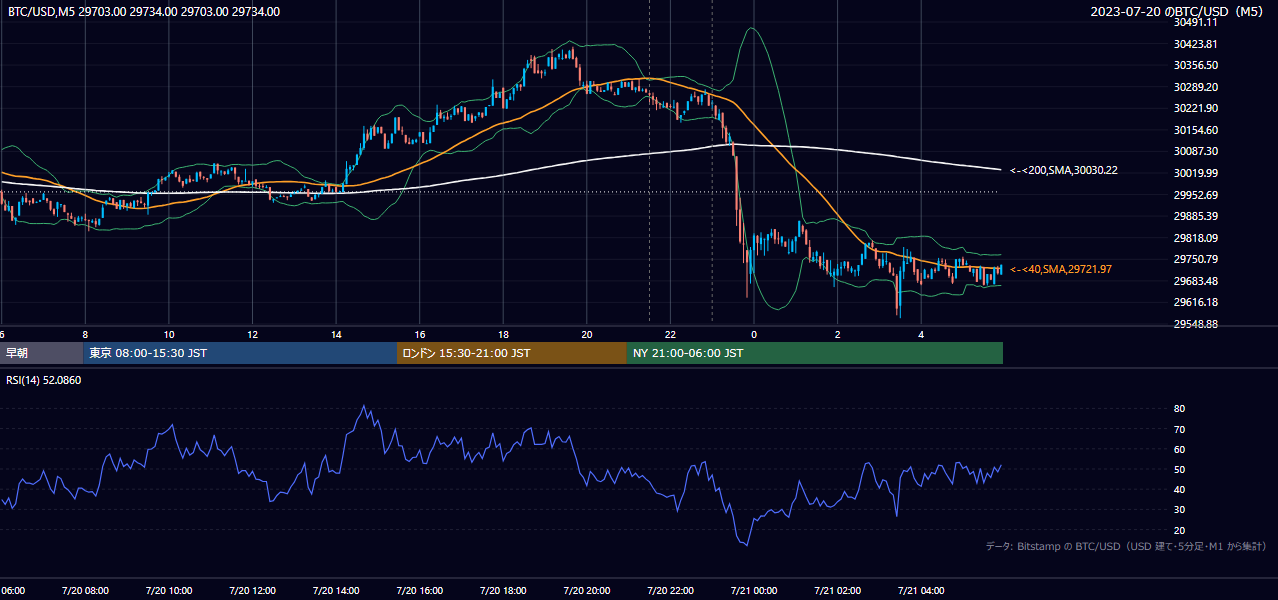Click the RSI level 20 axis label
The image size is (1278, 600).
tap(1180, 530)
